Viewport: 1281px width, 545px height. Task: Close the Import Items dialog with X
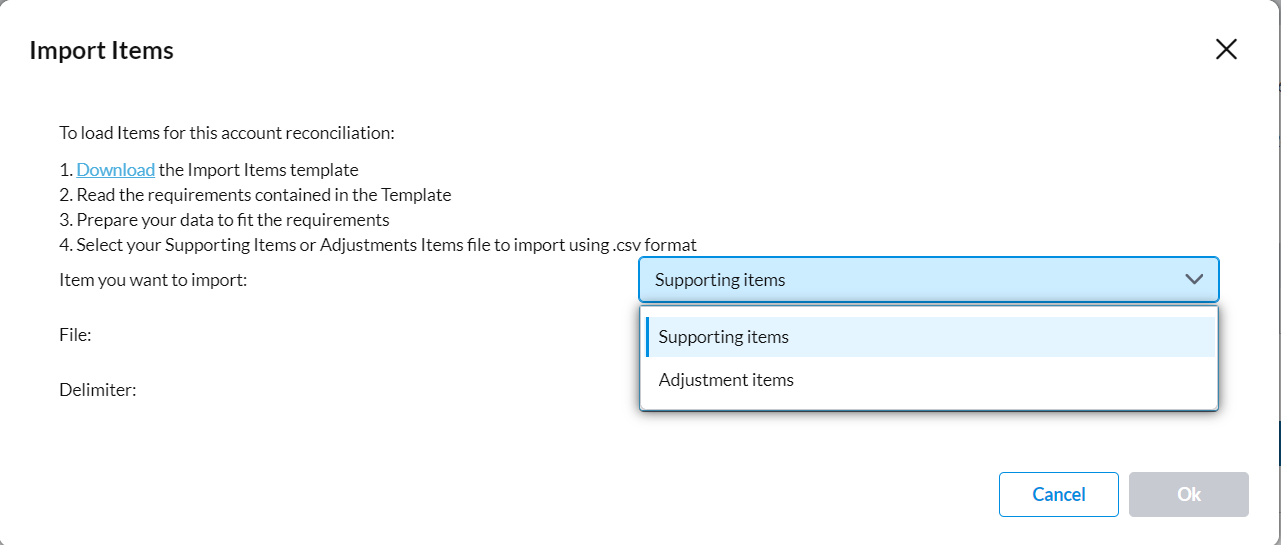pyautogui.click(x=1226, y=50)
